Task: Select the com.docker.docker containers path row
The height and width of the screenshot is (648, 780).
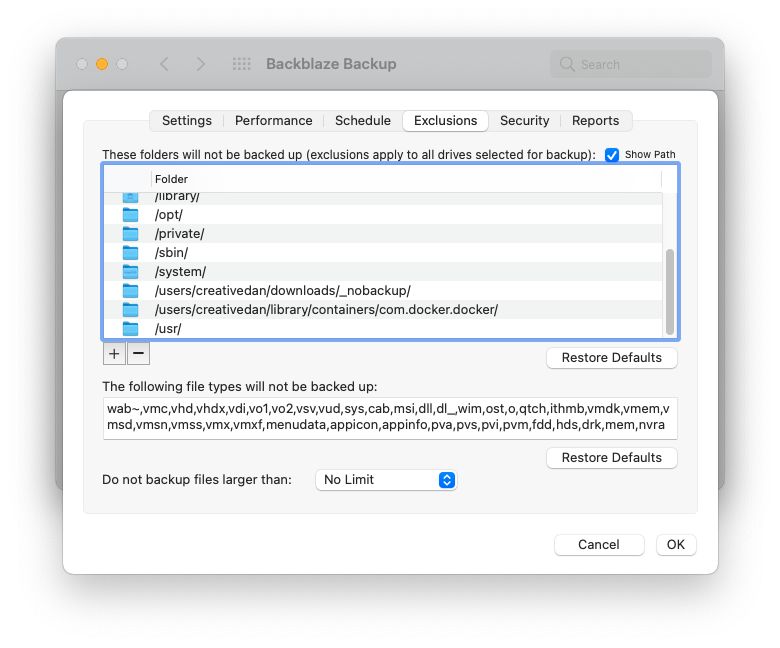Action: point(383,309)
